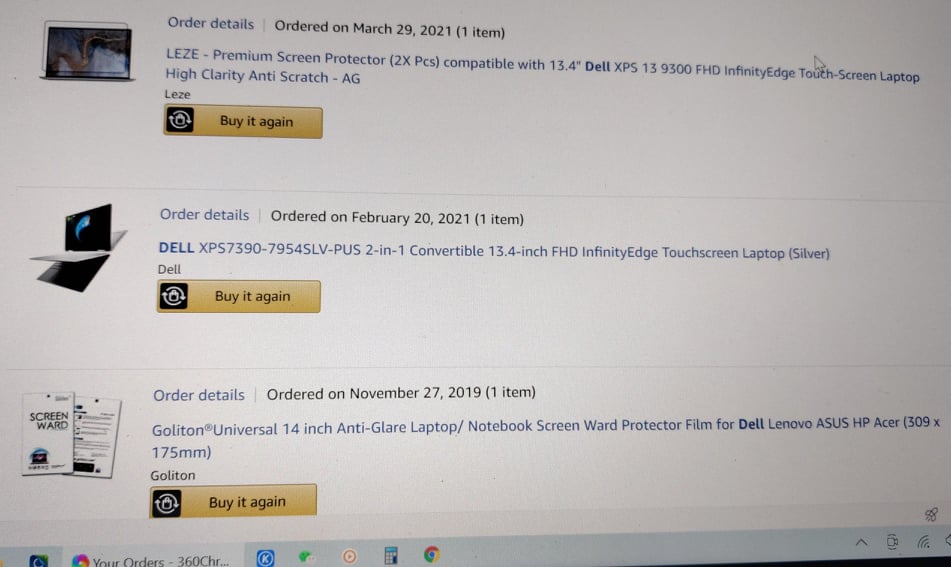Screen dimensions: 951x567
Task: Click the Screen Ward product thumbnail
Action: (x=70, y=434)
